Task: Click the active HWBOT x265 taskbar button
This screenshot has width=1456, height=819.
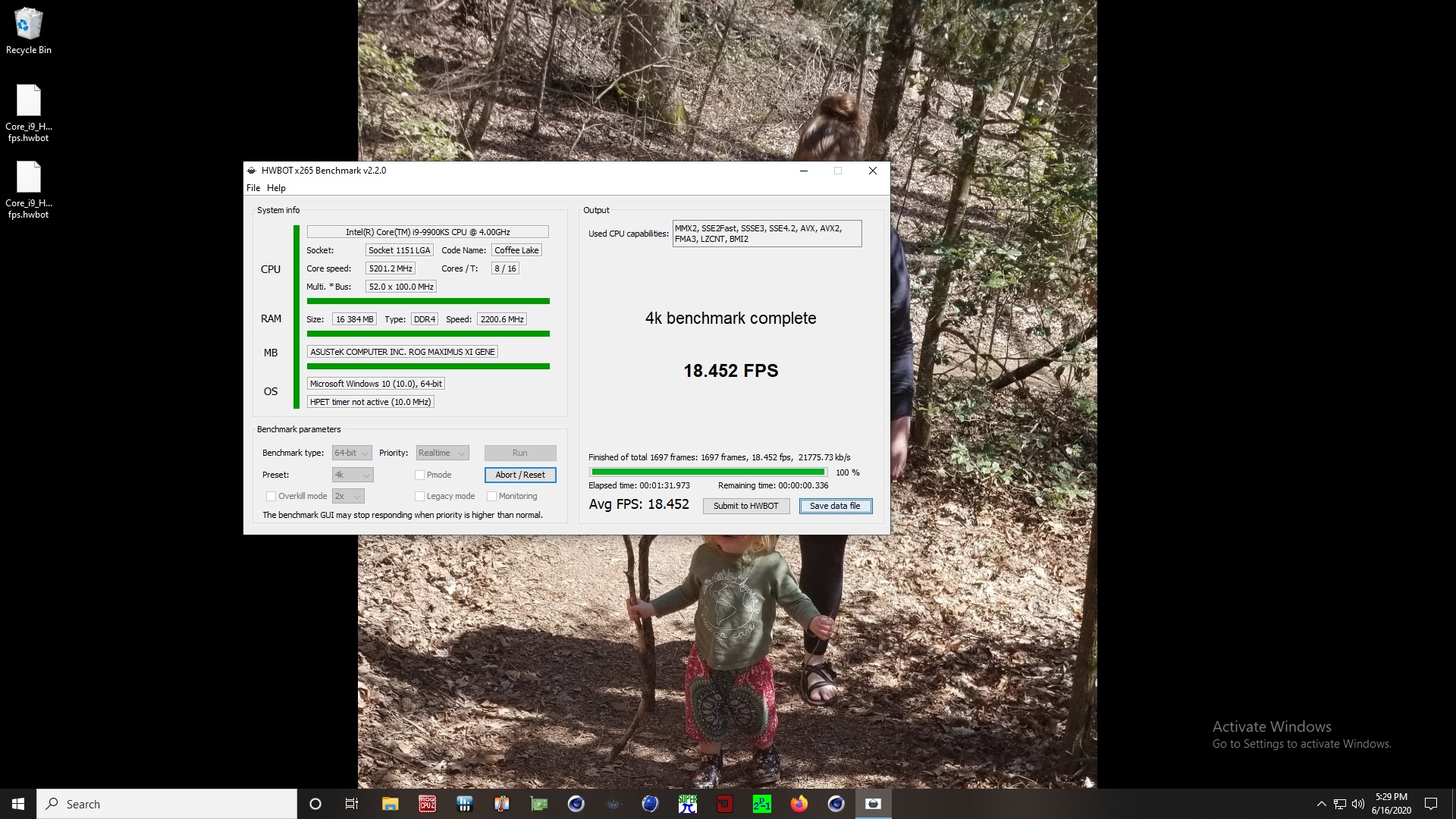Action: [874, 804]
